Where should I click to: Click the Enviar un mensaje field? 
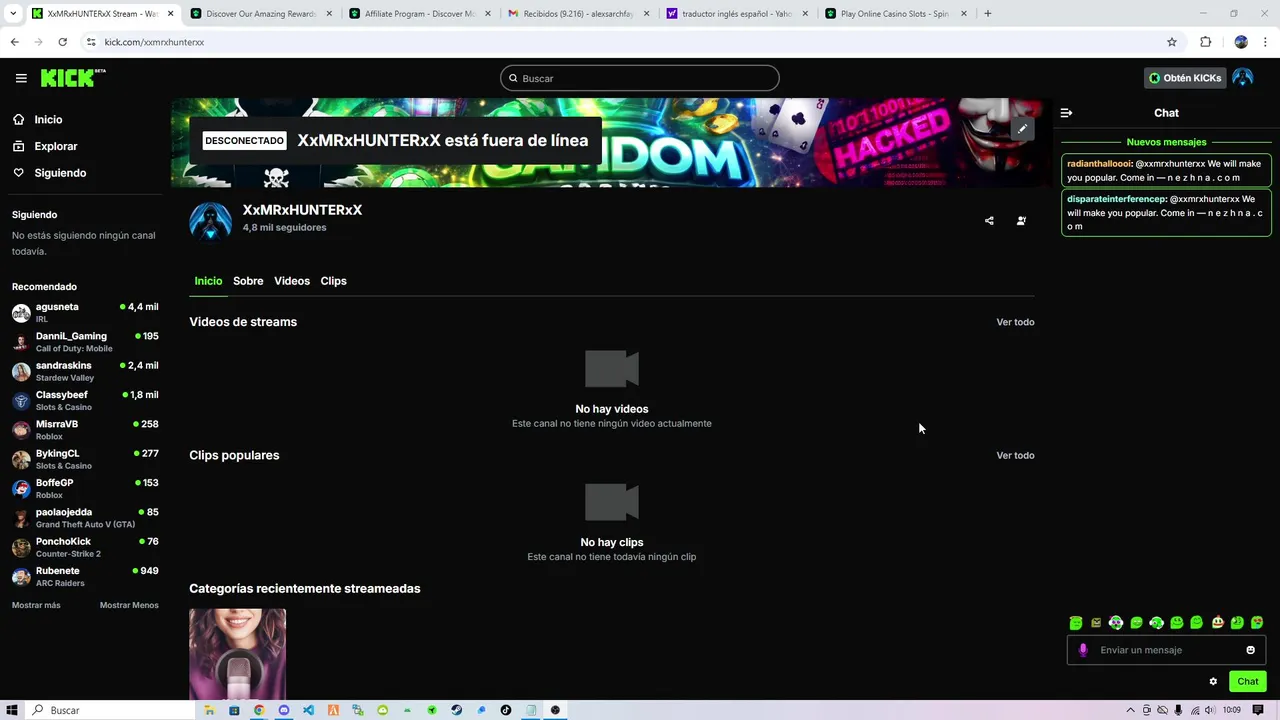tap(1167, 650)
